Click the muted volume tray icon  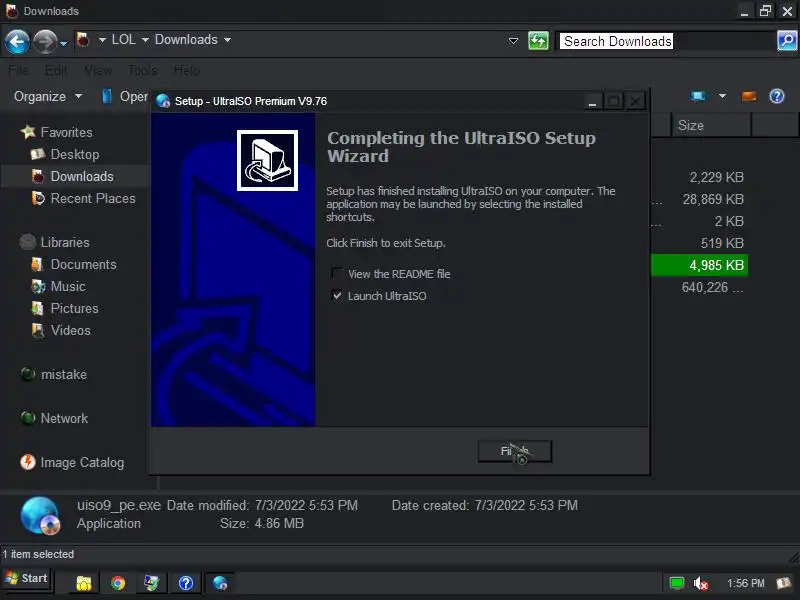[x=701, y=583]
